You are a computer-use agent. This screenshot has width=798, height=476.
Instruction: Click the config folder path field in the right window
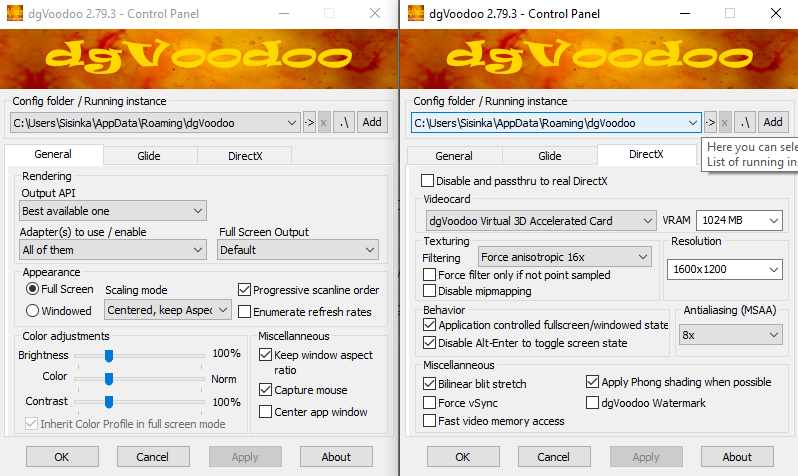click(555, 122)
